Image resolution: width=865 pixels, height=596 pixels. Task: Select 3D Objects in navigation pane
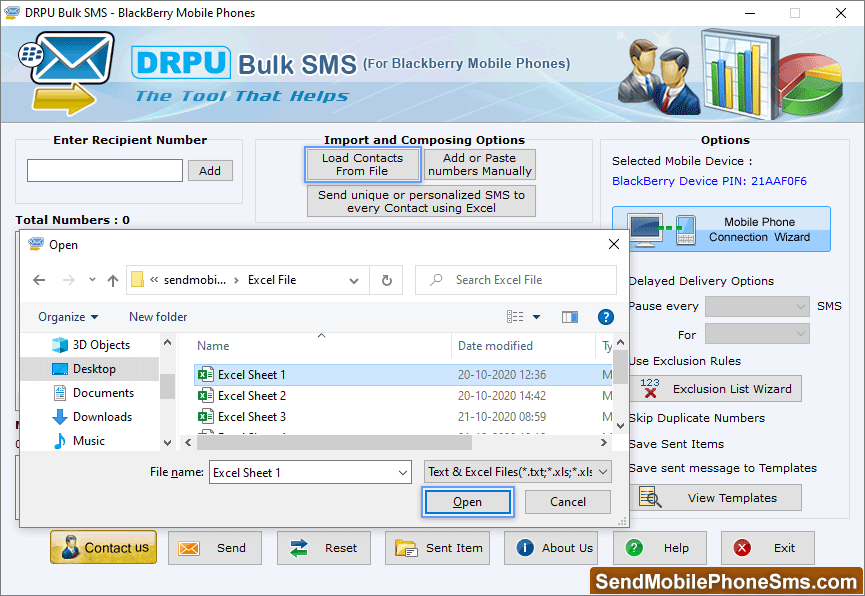[91, 345]
